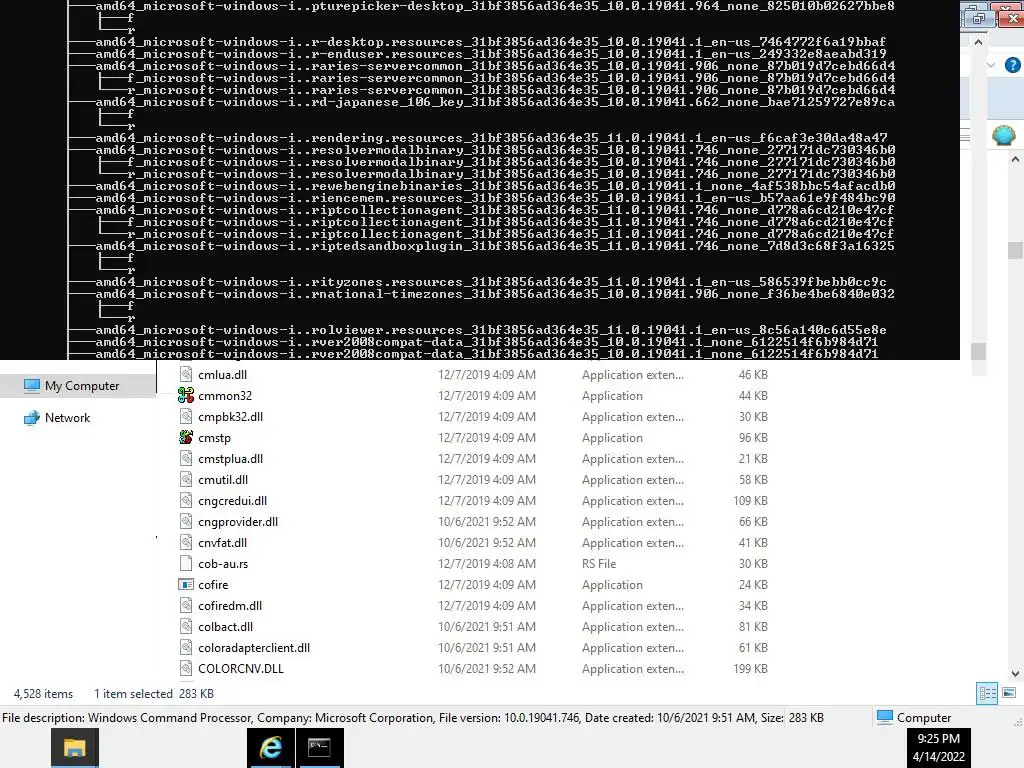The image size is (1024, 768).
Task: Switch to large icons view in status bar
Action: 1009,693
